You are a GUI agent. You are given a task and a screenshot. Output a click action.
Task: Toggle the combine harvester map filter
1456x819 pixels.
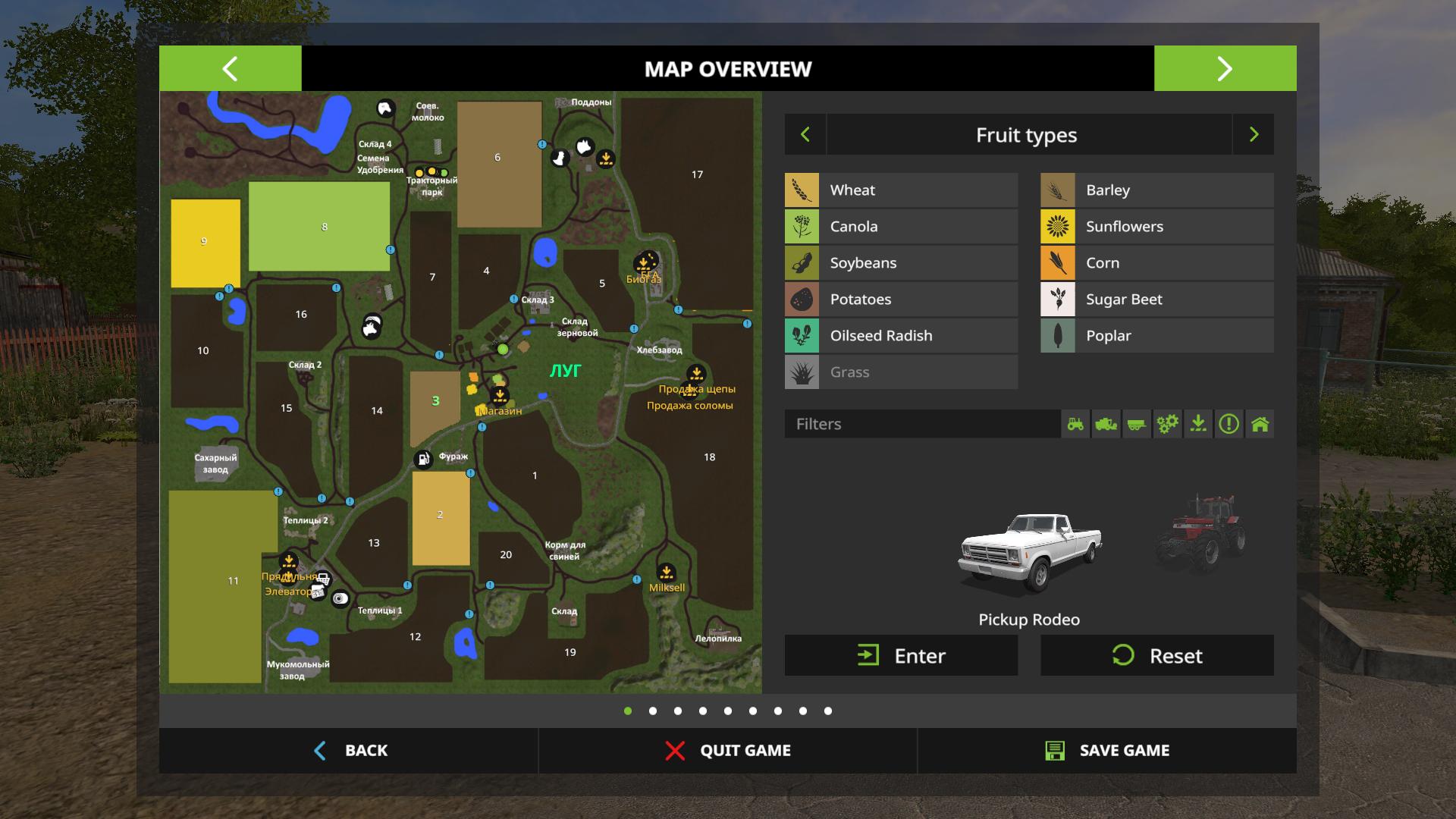(x=1106, y=424)
